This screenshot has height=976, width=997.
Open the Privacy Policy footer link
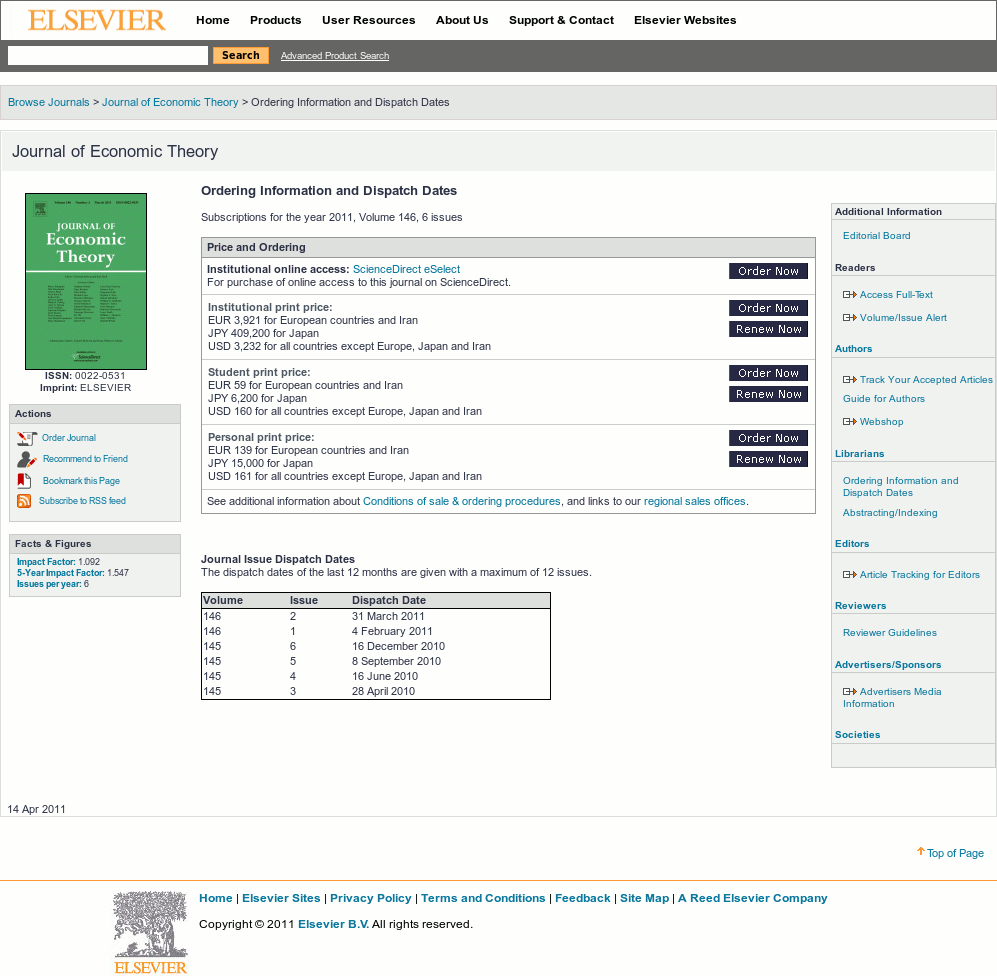tap(371, 898)
